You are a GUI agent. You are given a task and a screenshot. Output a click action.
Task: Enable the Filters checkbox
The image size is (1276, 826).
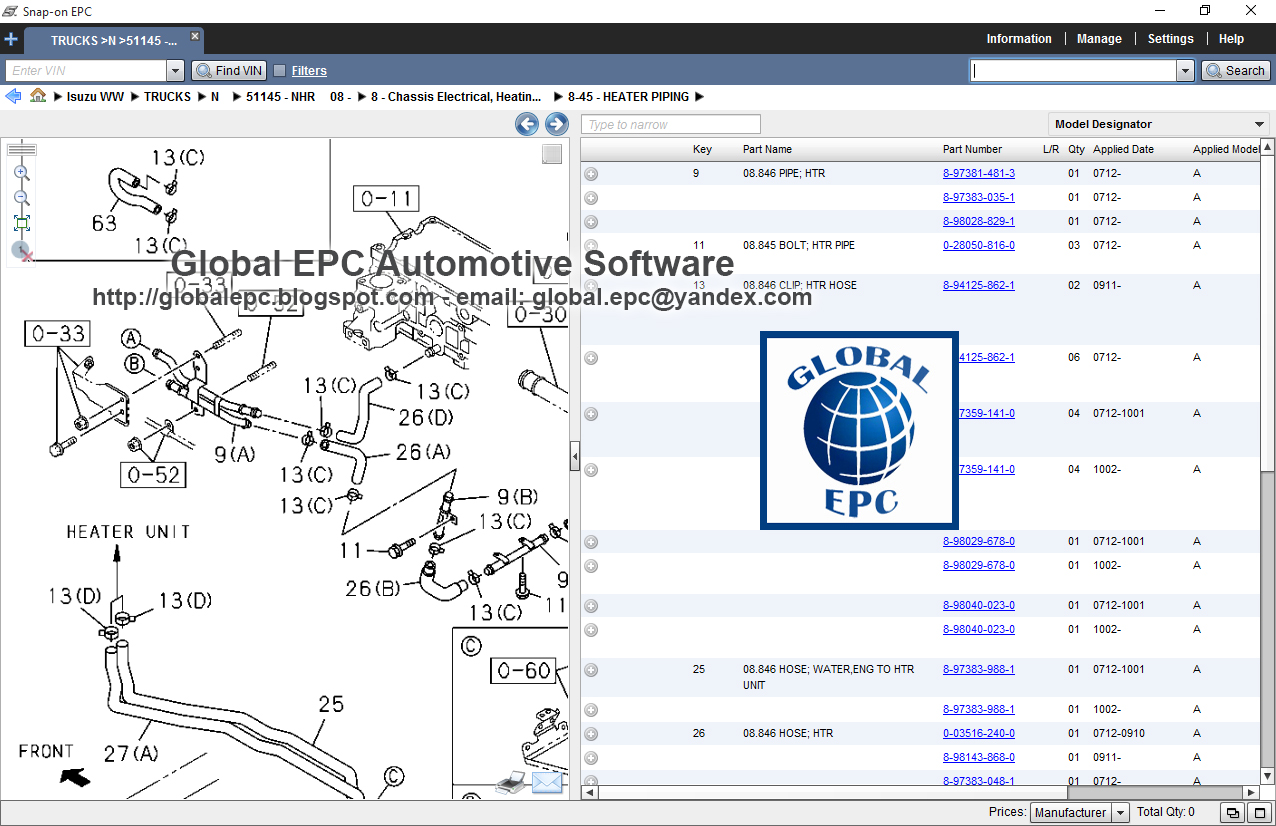click(280, 71)
